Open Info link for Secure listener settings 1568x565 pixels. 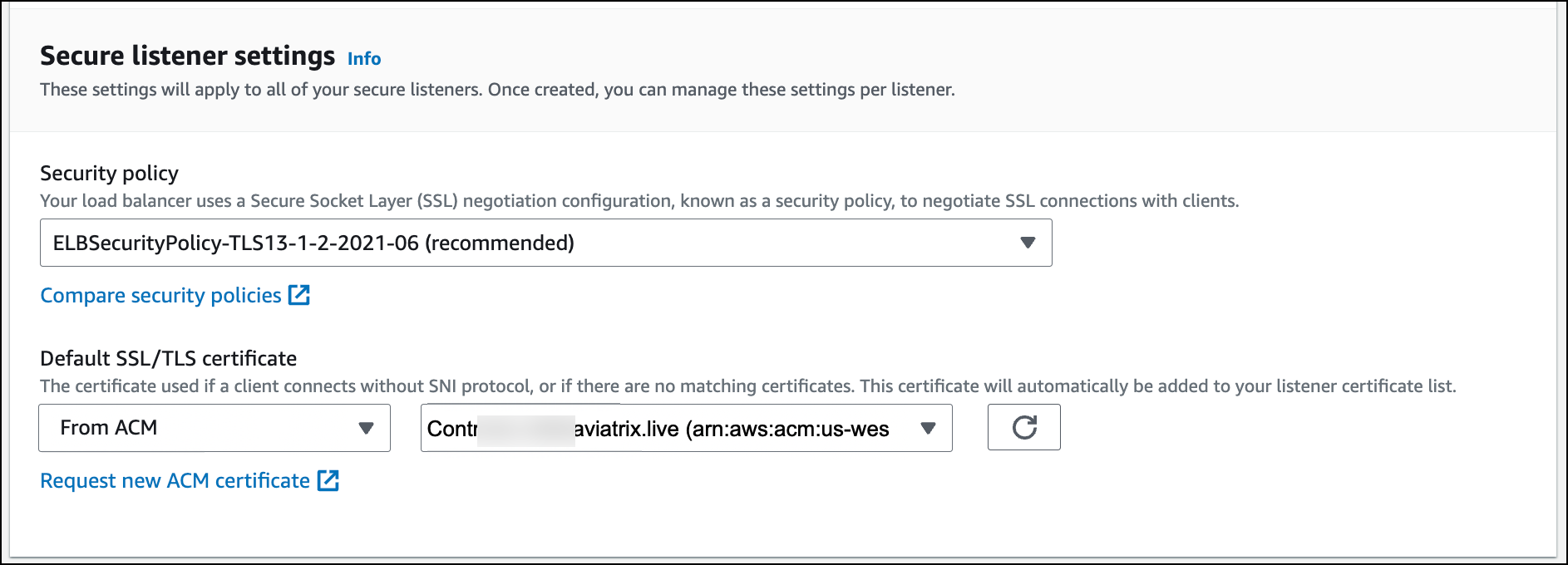click(364, 59)
